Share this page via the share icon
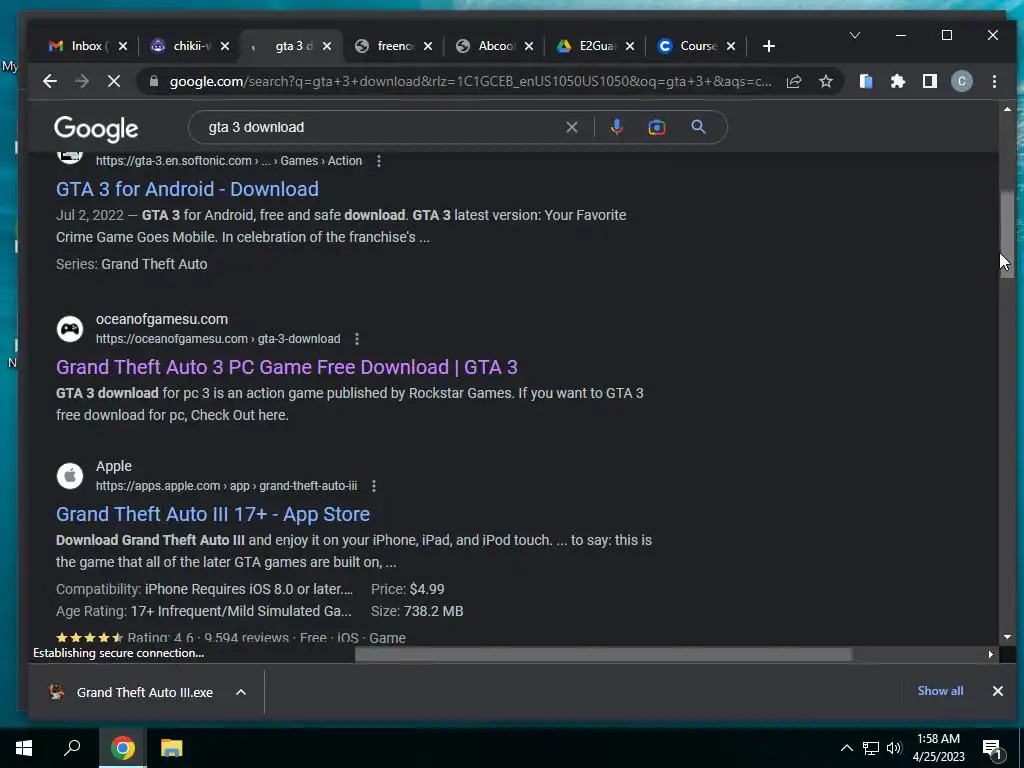The image size is (1024, 768). point(794,81)
